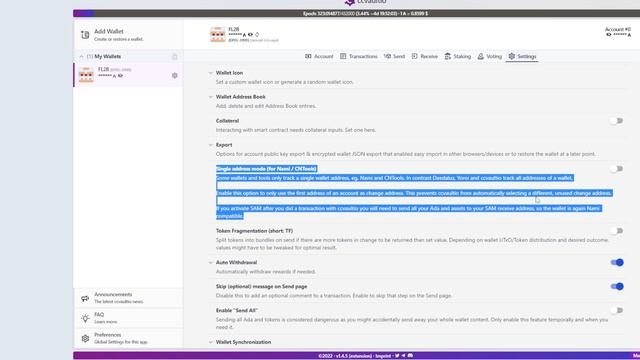Click "Token Fragmentation (short: TF)" heading
The height and width of the screenshot is (360, 640).
(x=254, y=231)
